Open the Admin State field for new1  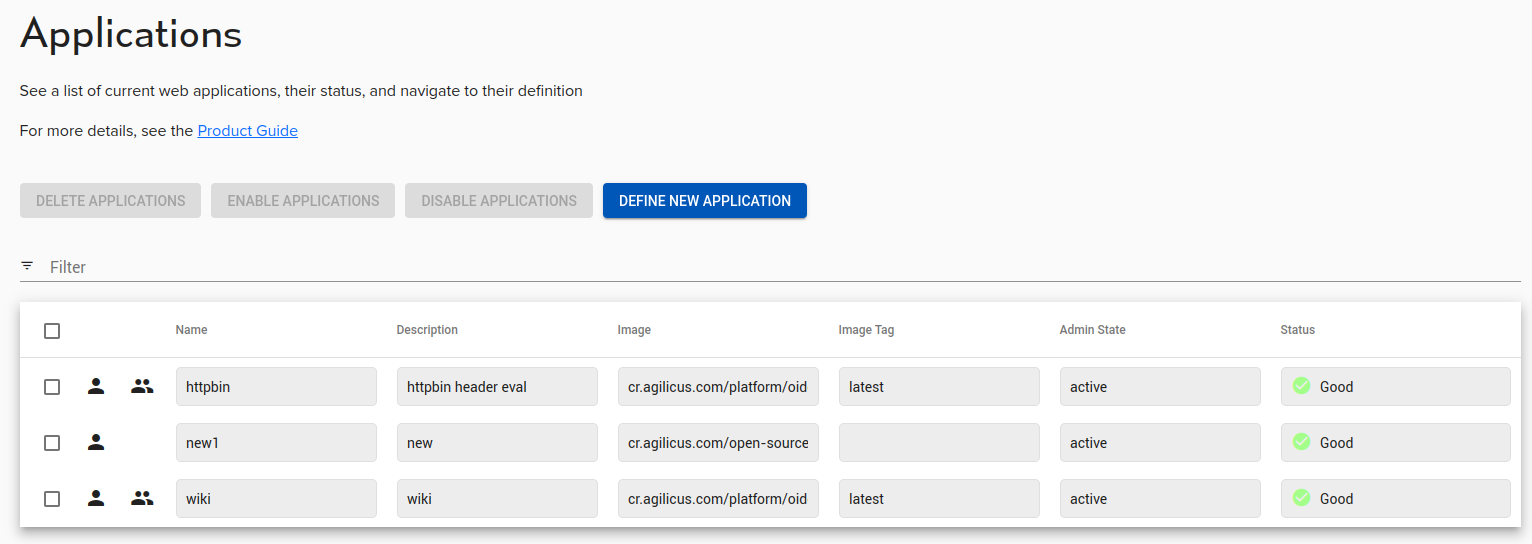coord(1159,443)
